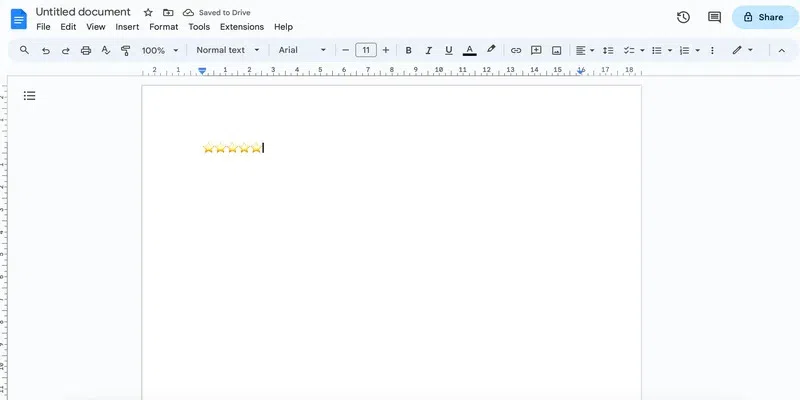This screenshot has height=400, width=800.
Task: Open the Insert menu
Action: pyautogui.click(x=127, y=27)
